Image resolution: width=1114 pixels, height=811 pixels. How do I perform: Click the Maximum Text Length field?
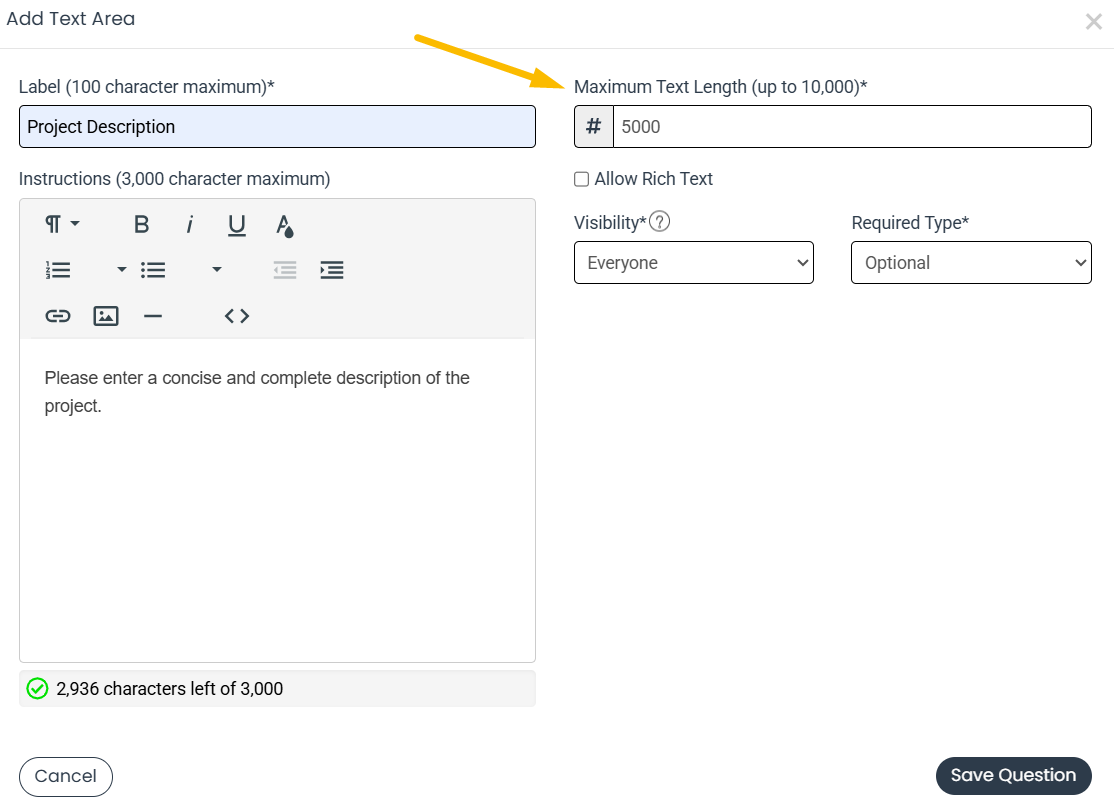click(851, 127)
